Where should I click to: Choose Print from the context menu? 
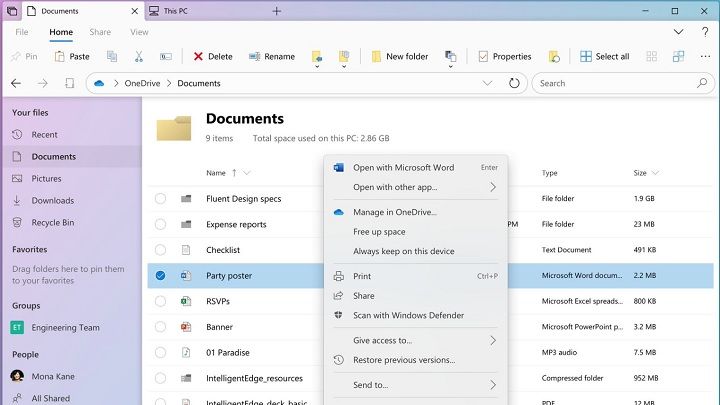pyautogui.click(x=362, y=276)
